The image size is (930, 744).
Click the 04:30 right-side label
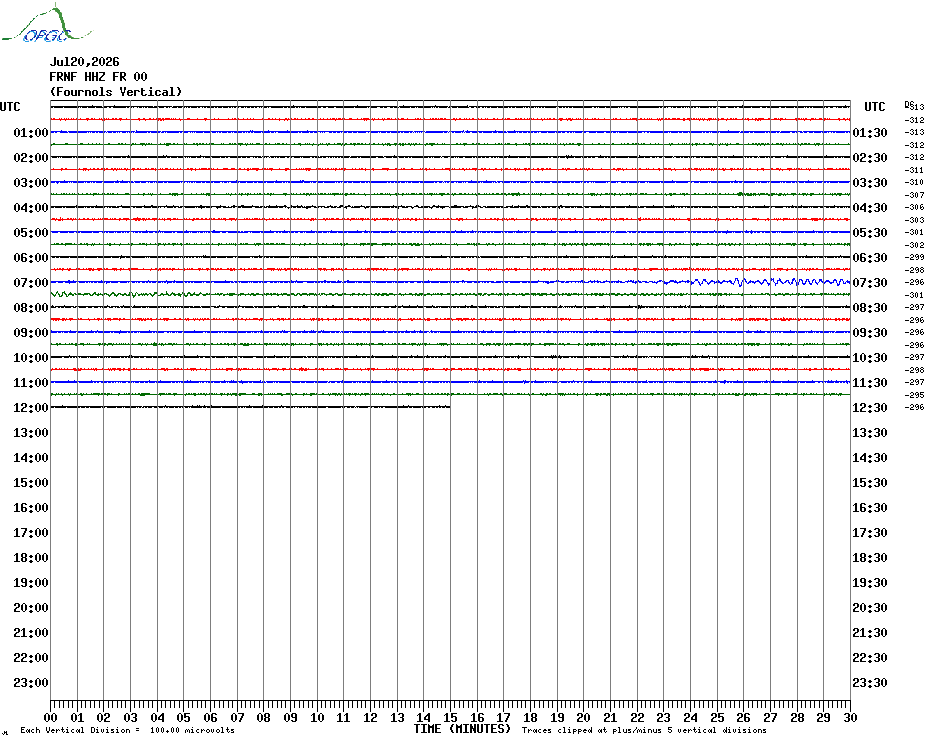click(870, 208)
